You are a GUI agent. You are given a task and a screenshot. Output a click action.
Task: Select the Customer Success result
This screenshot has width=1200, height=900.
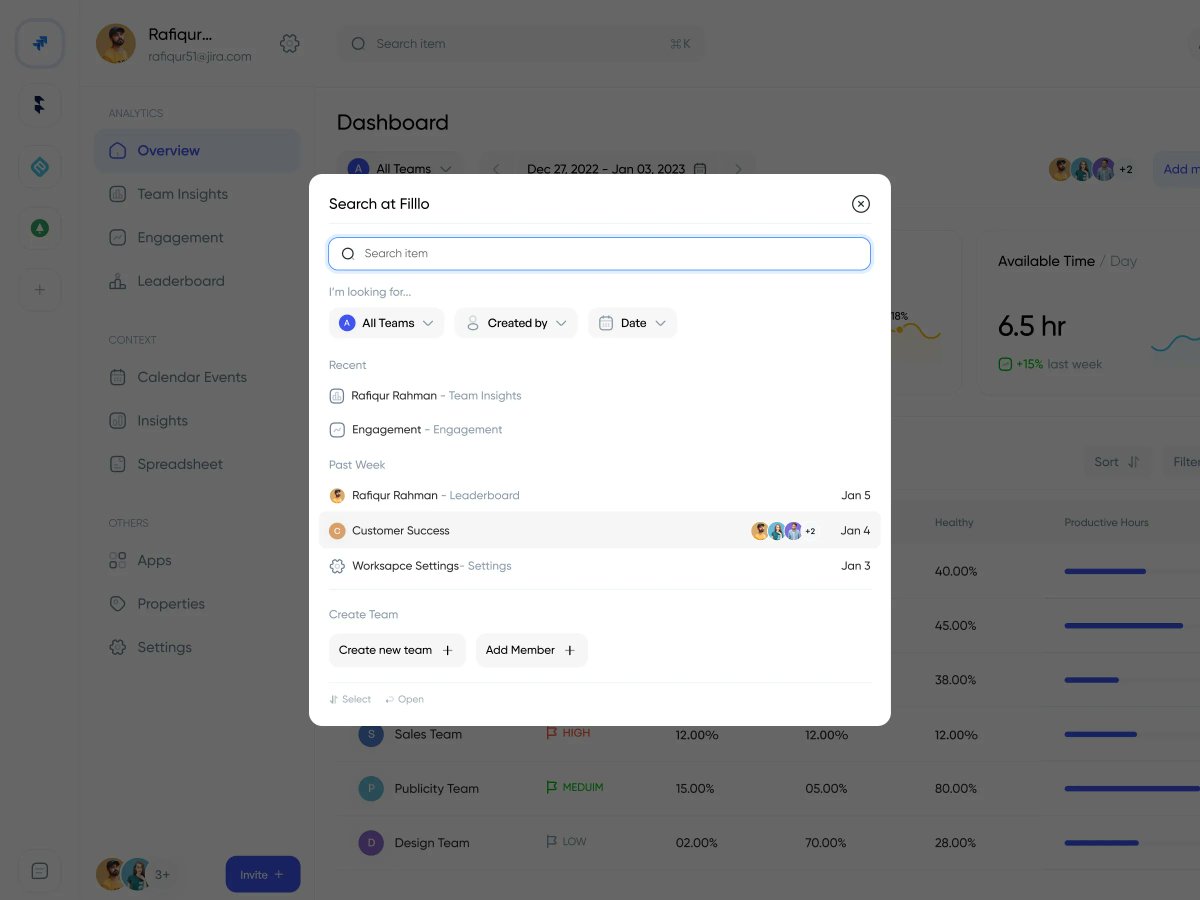599,530
